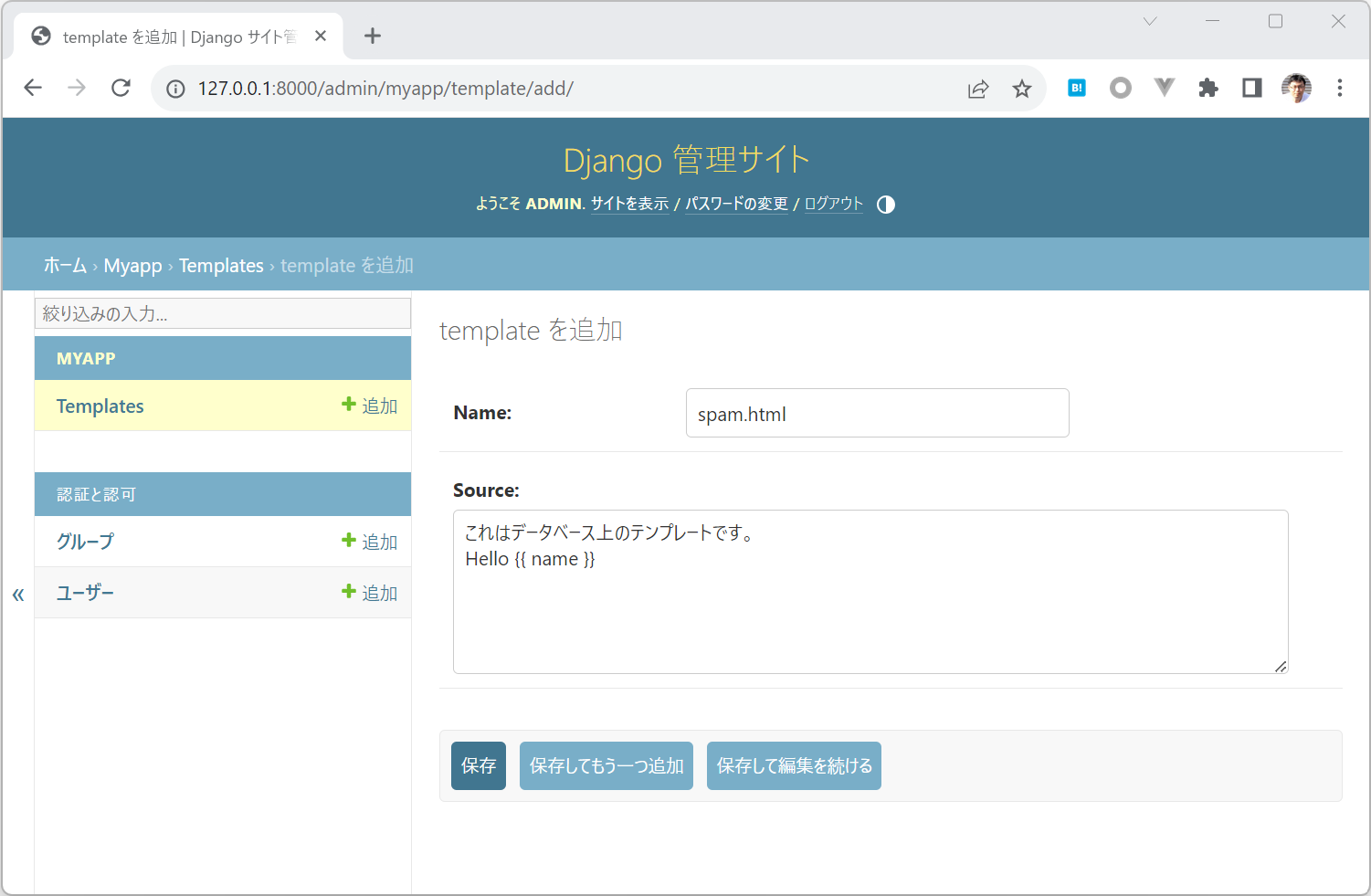Reload the page with the refresh icon
The image size is (1371, 896).
click(121, 88)
